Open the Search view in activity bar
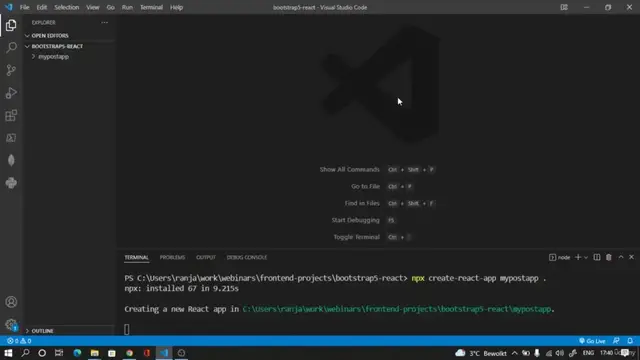640x360 pixels. (11, 48)
